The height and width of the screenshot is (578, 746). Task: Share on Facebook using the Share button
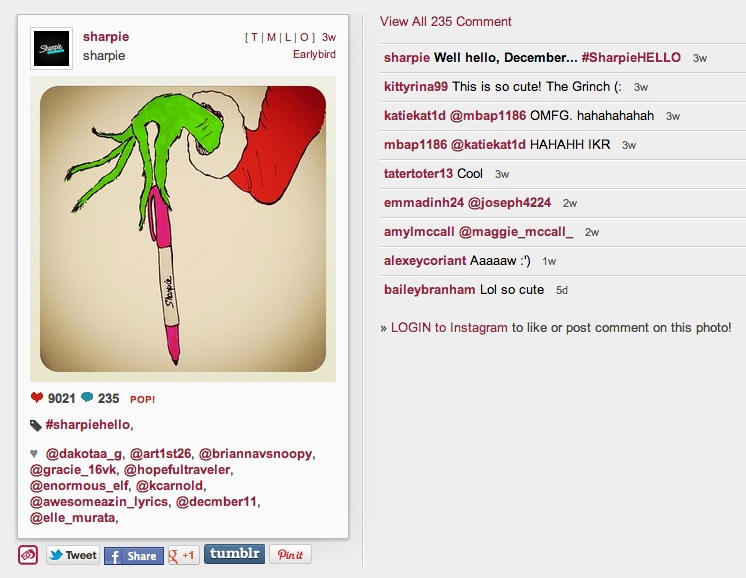pos(134,556)
